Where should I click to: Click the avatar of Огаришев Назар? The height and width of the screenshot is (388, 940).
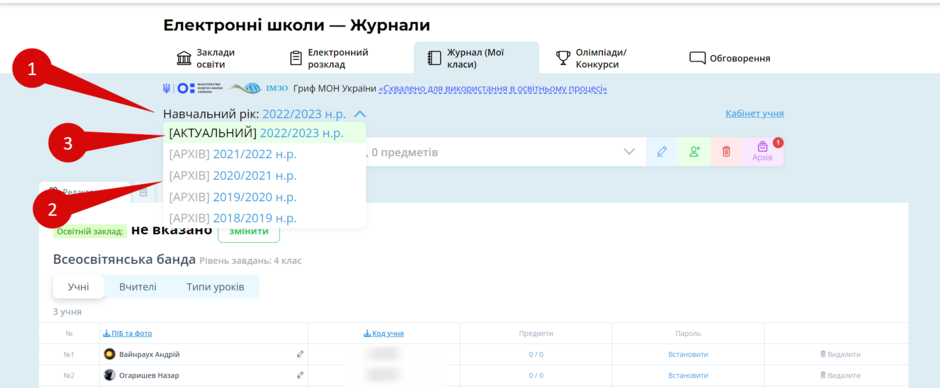[x=109, y=375]
